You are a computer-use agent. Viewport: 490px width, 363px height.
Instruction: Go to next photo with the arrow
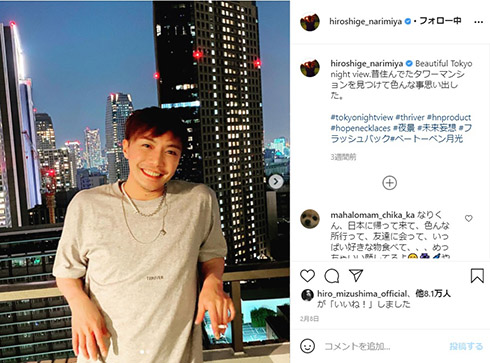coord(276,182)
